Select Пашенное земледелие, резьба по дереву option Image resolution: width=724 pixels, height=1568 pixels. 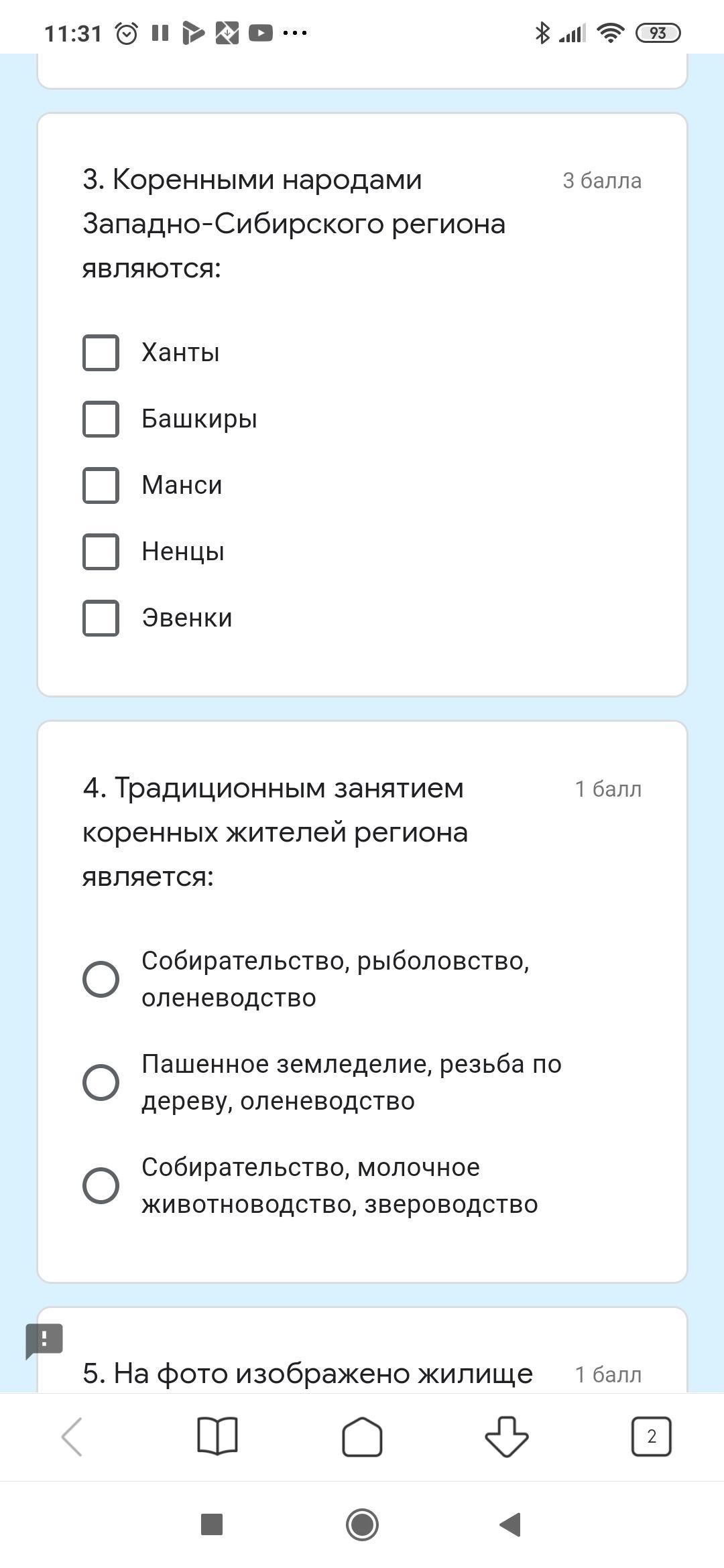click(x=101, y=1082)
